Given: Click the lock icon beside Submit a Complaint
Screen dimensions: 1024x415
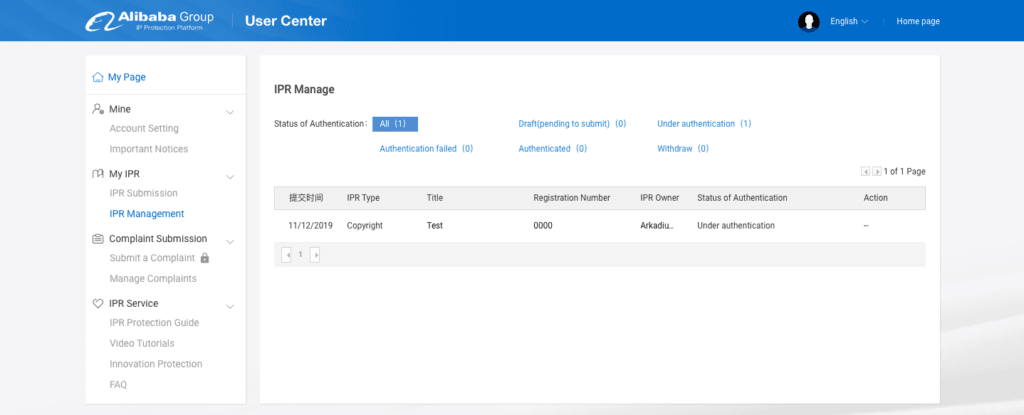Looking at the screenshot, I should click(205, 258).
